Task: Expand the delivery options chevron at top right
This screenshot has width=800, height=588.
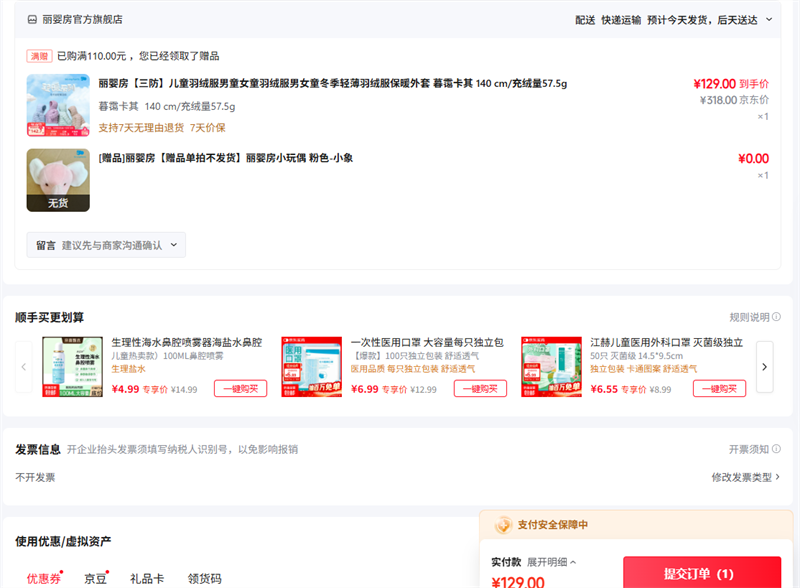Action: click(769, 19)
